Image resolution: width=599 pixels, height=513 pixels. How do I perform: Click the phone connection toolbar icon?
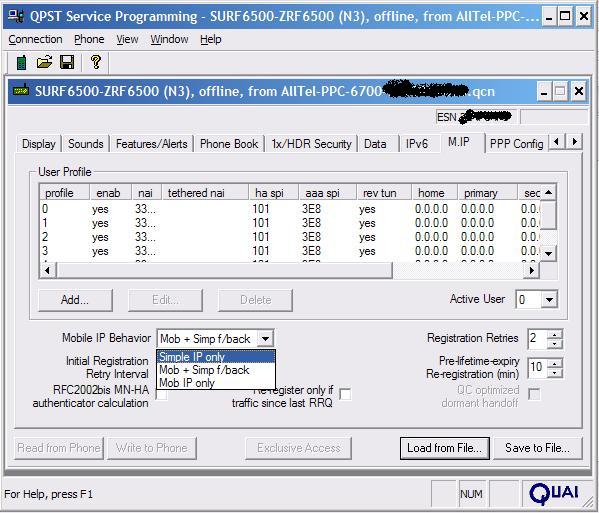22,63
